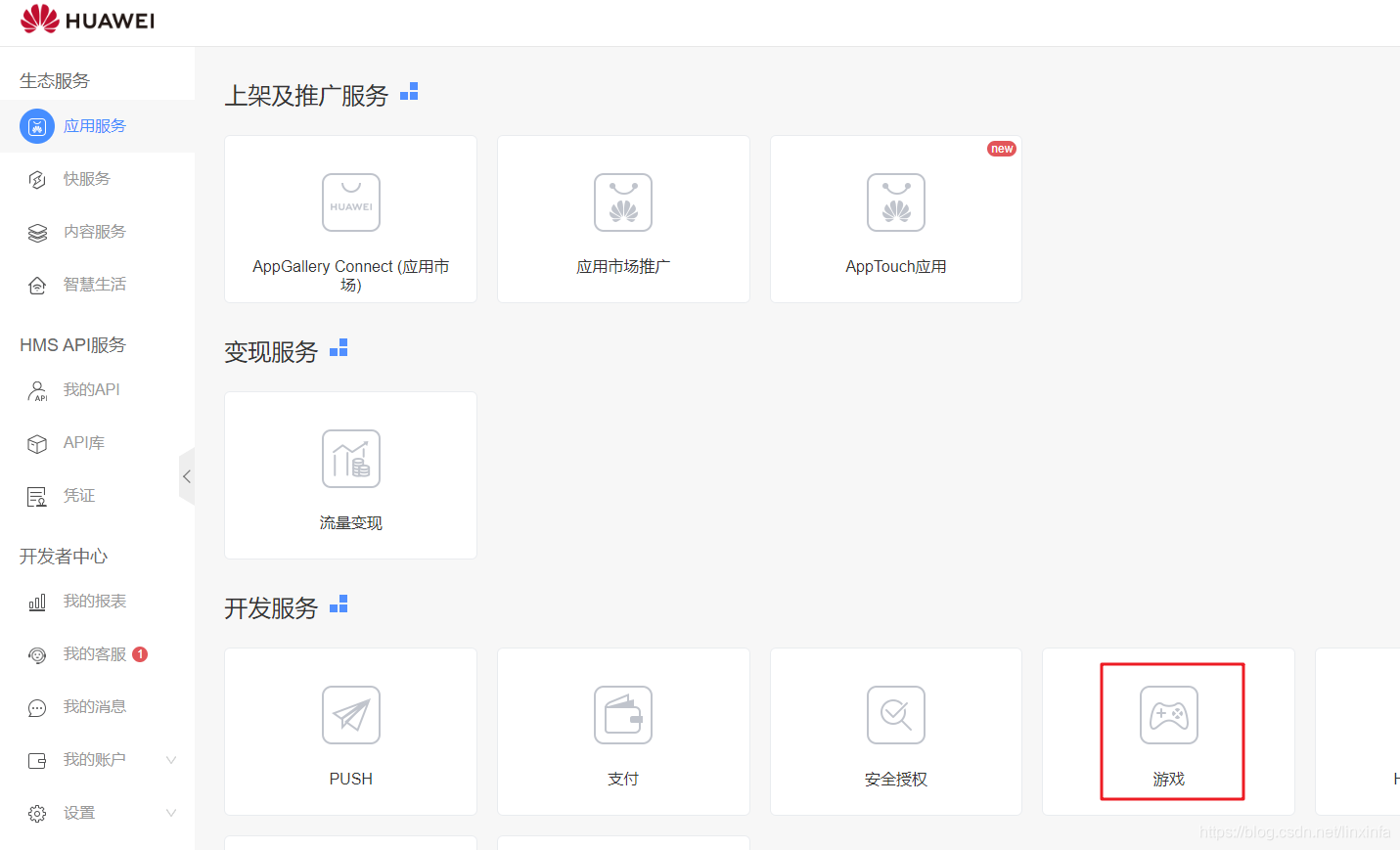Click the 凭证 certificate icon
Image resolution: width=1400 pixels, height=850 pixels.
coord(37,497)
